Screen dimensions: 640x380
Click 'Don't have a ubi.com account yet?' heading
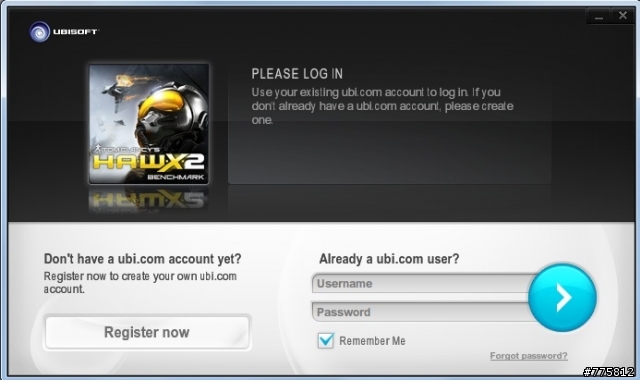[142, 259]
